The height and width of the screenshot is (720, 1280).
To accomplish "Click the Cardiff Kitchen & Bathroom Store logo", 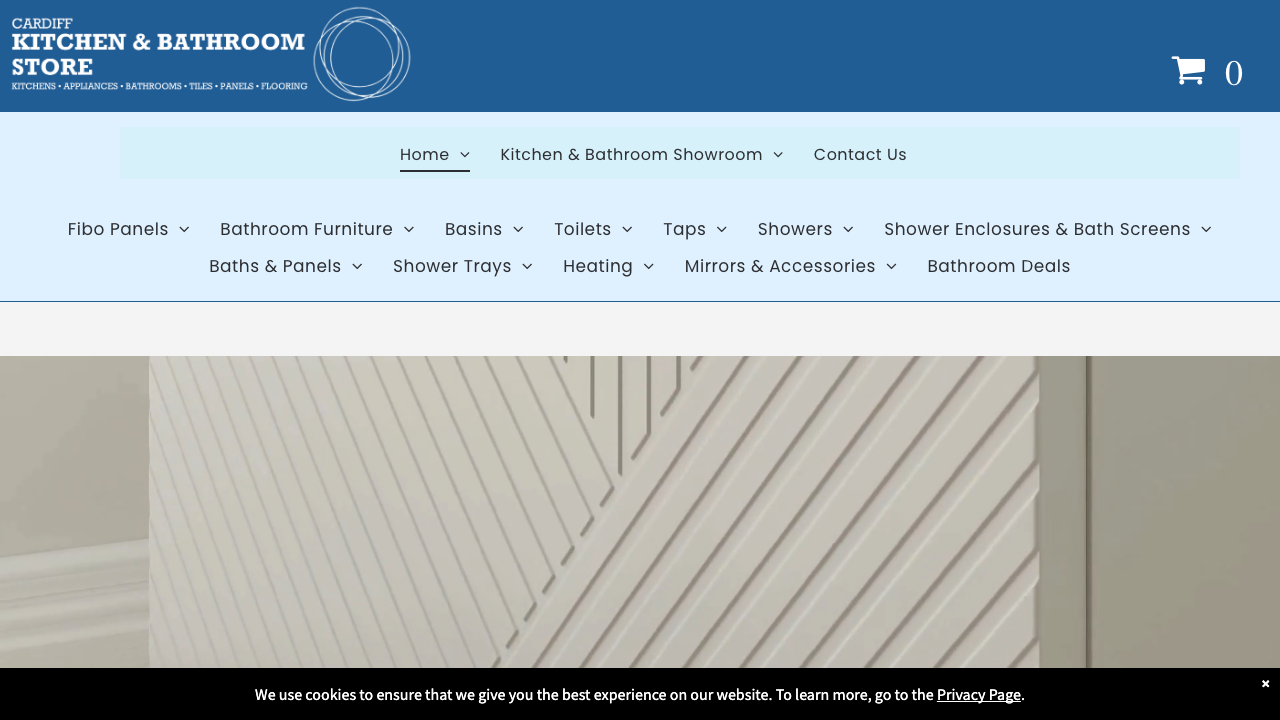I will [x=210, y=54].
